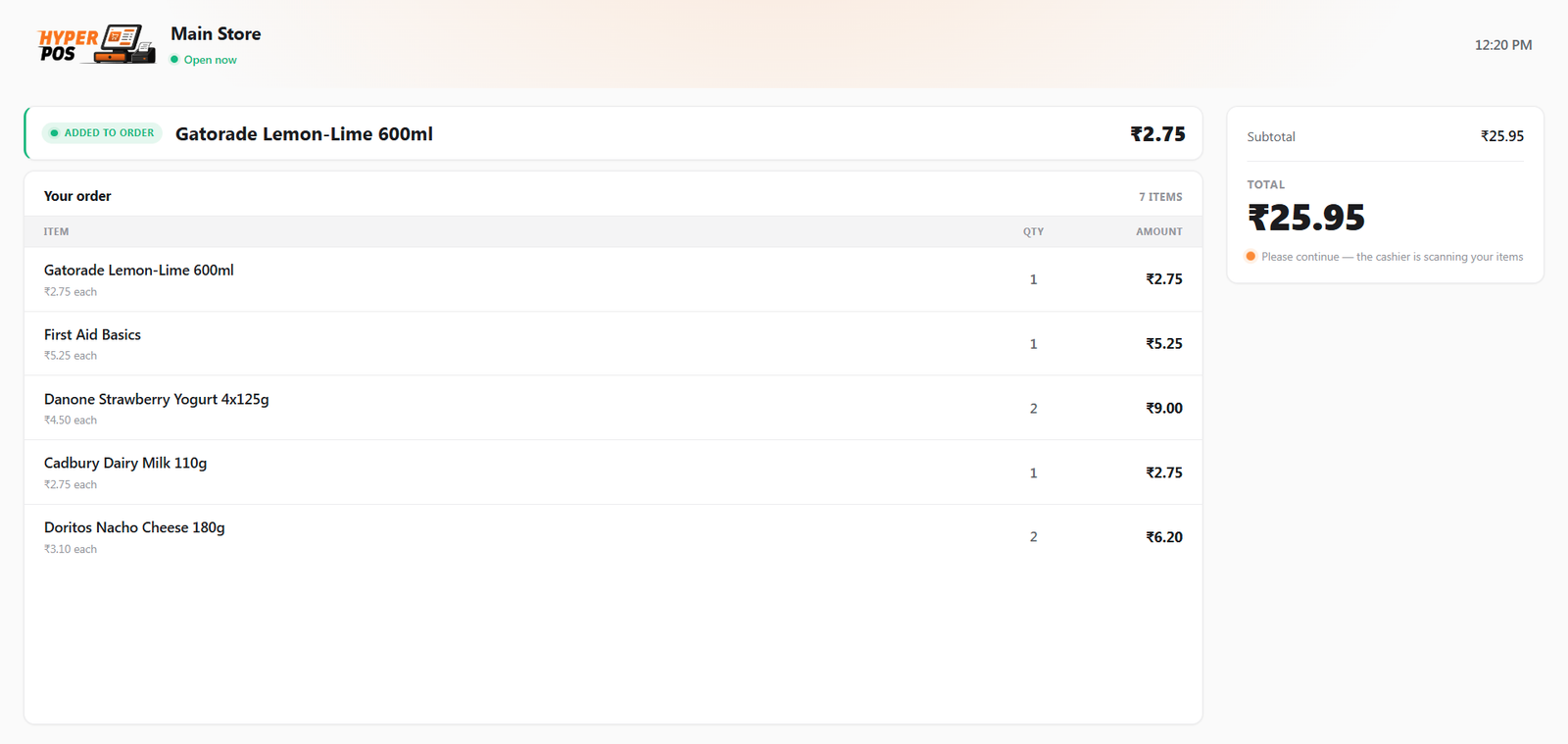1568x744 pixels.
Task: Click the orange cashier scanning status dot
Action: (1250, 257)
